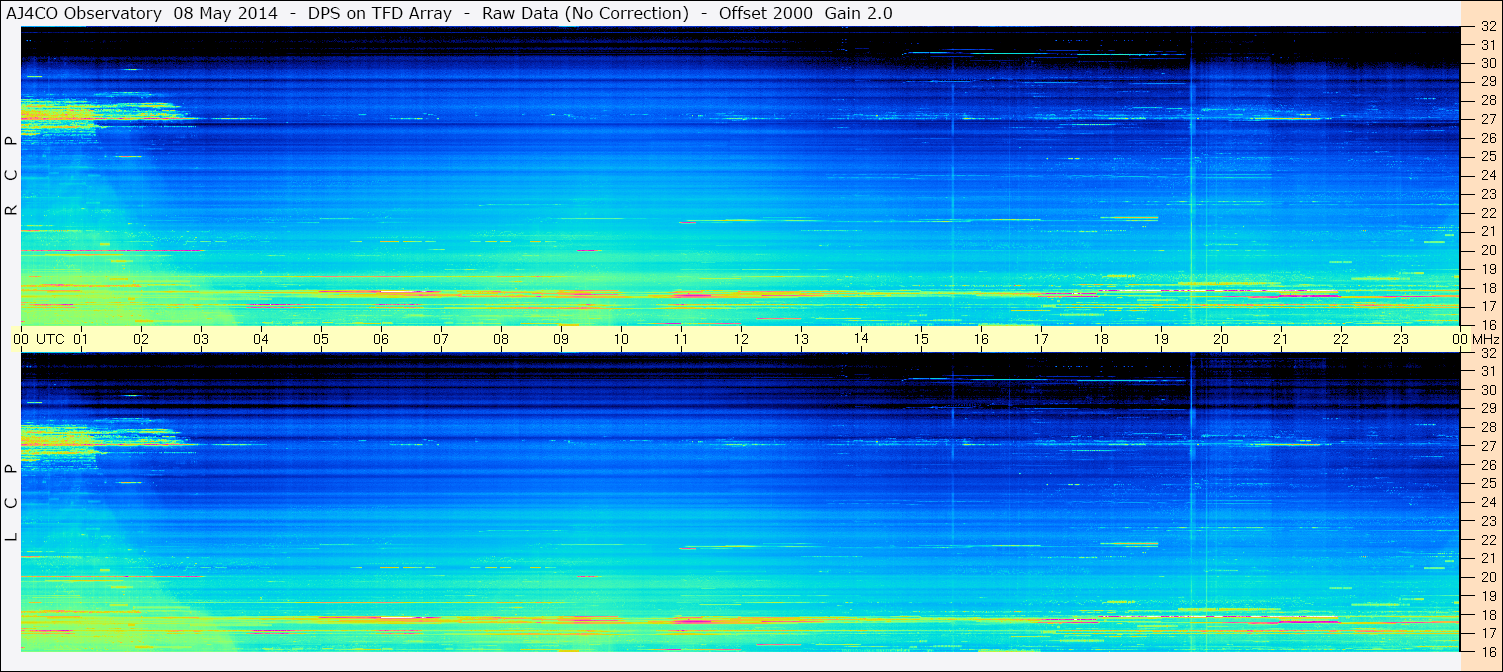1503x672 pixels.
Task: Click the 27 MHz label in the upper RCP scale
Action: (1487, 119)
